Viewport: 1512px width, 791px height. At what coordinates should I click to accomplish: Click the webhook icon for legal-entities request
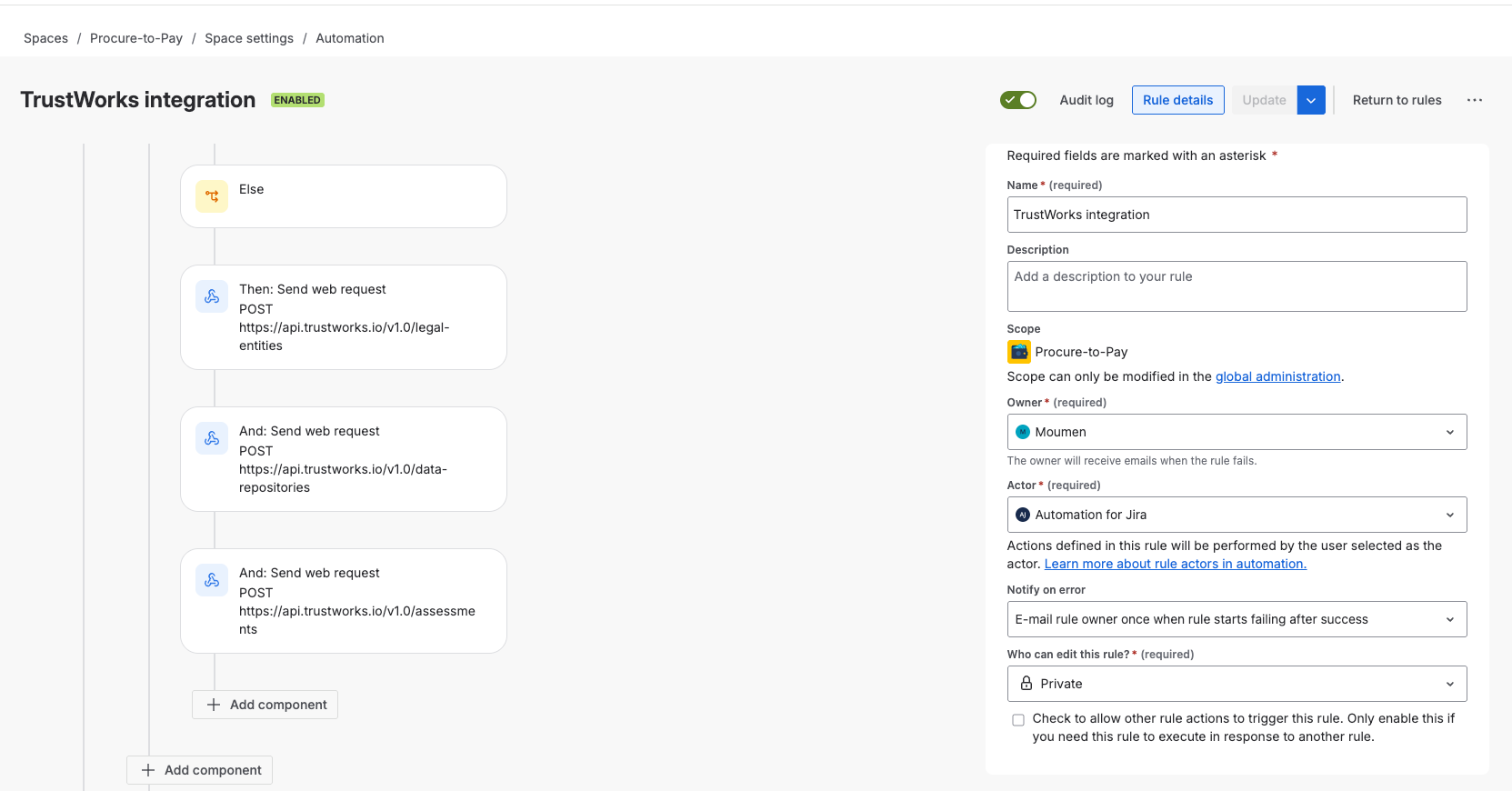(x=212, y=296)
